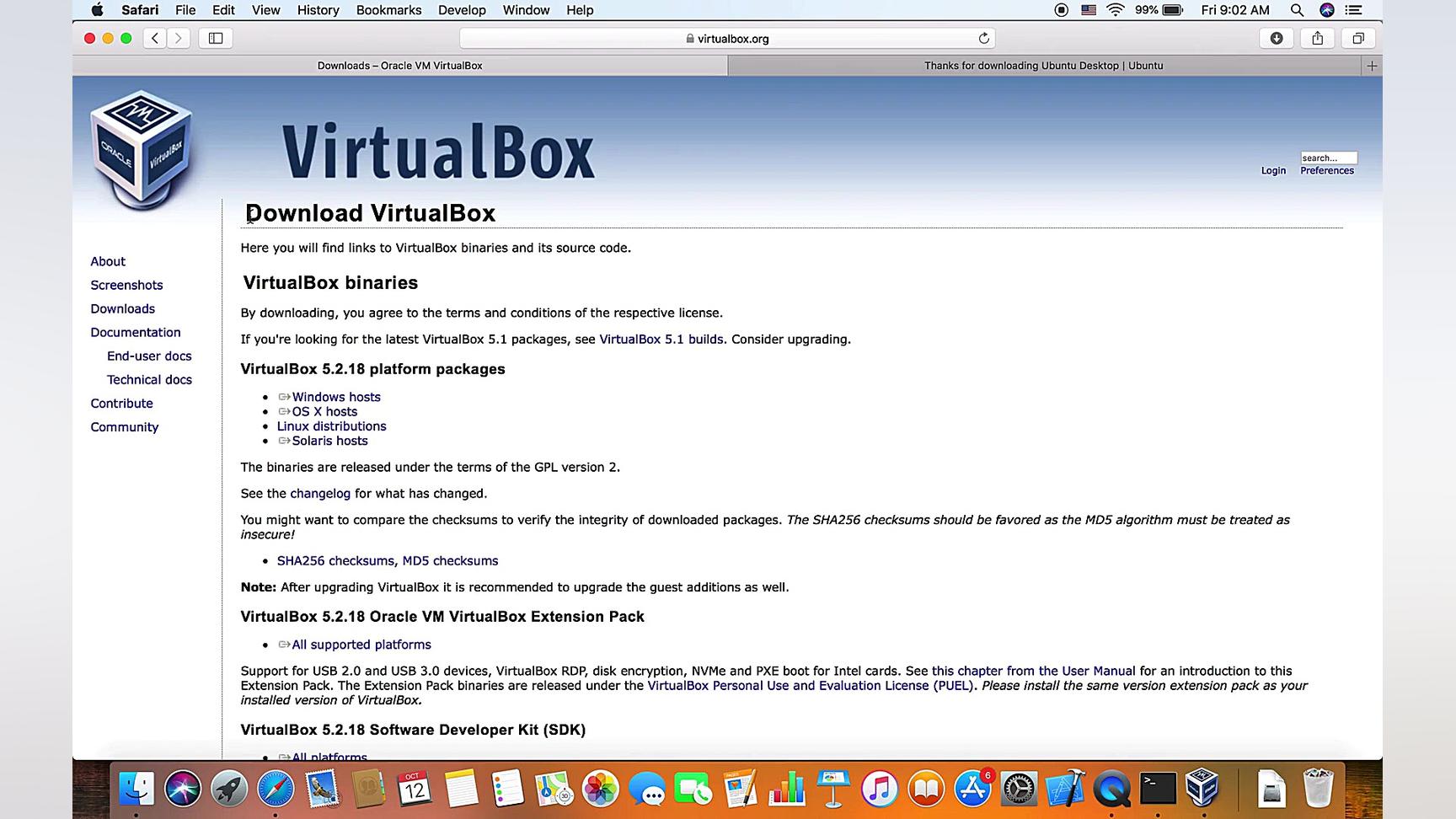Open Safari compass icon in dock
The width and height of the screenshot is (1456, 819).
pos(276,790)
